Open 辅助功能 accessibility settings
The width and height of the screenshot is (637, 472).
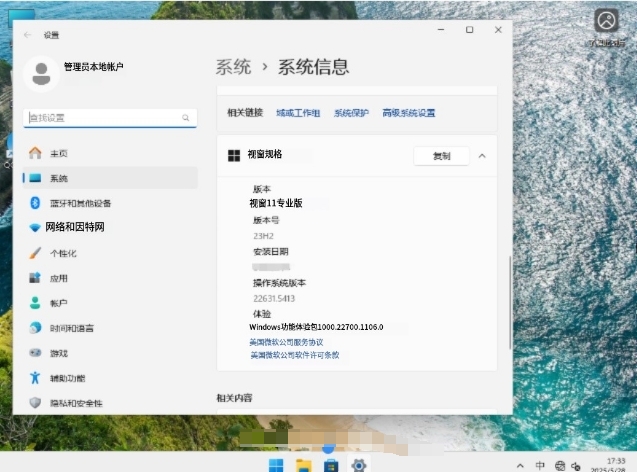coord(67,378)
